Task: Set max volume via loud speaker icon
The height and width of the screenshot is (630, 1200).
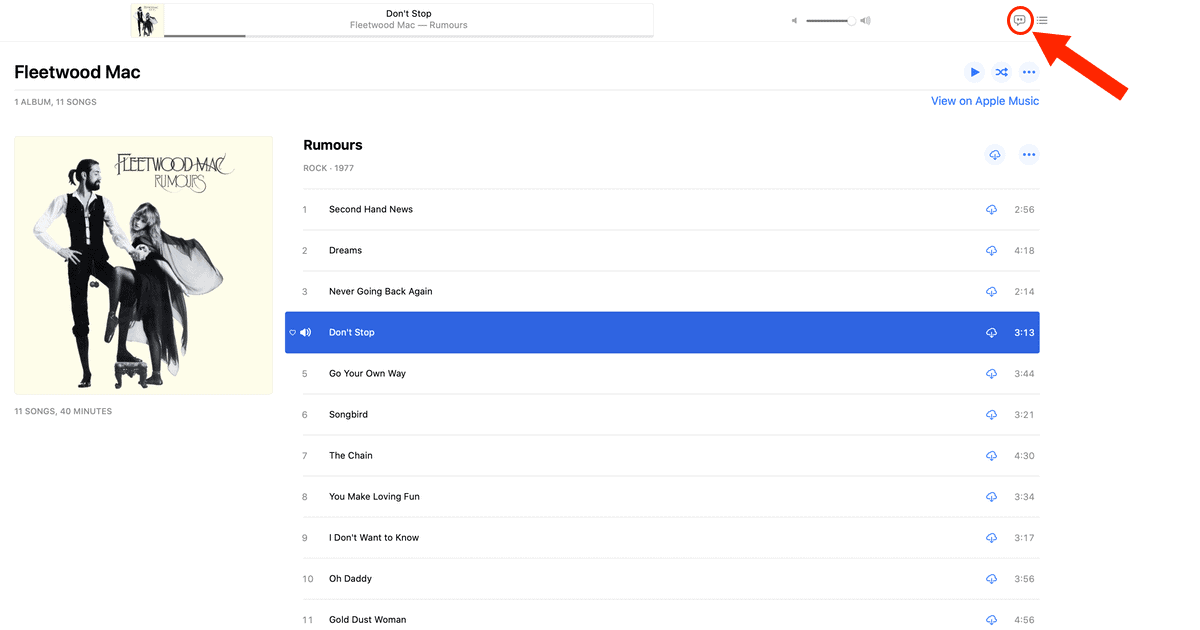Action: (x=866, y=21)
